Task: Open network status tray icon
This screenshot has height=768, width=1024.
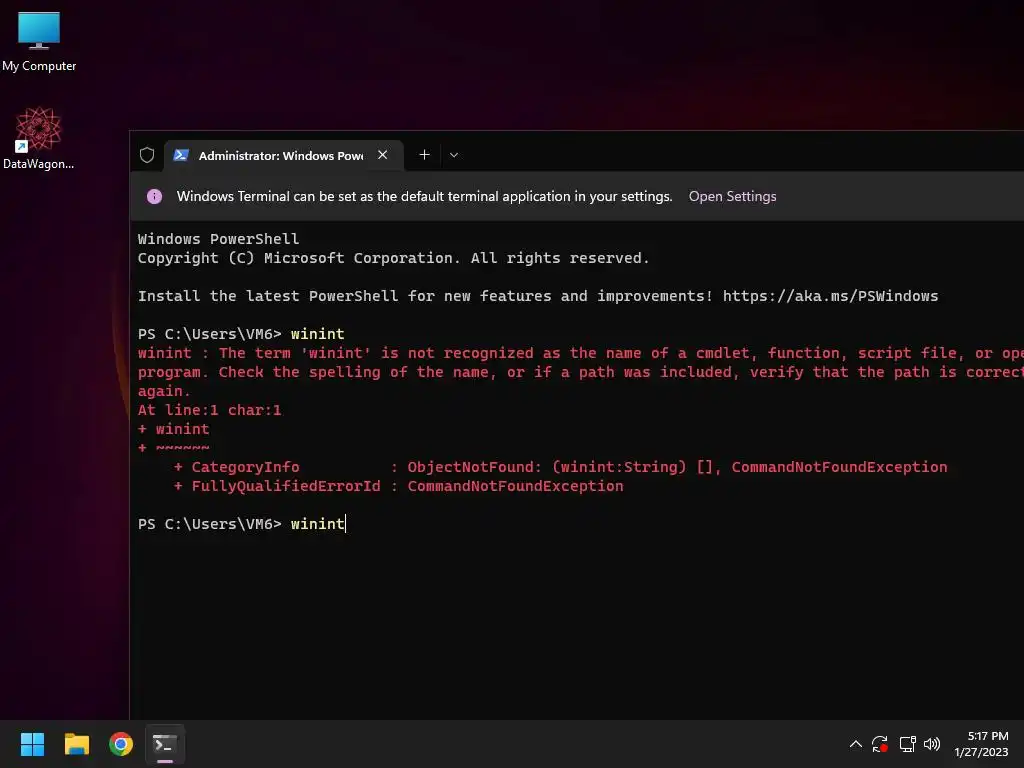Action: [907, 744]
